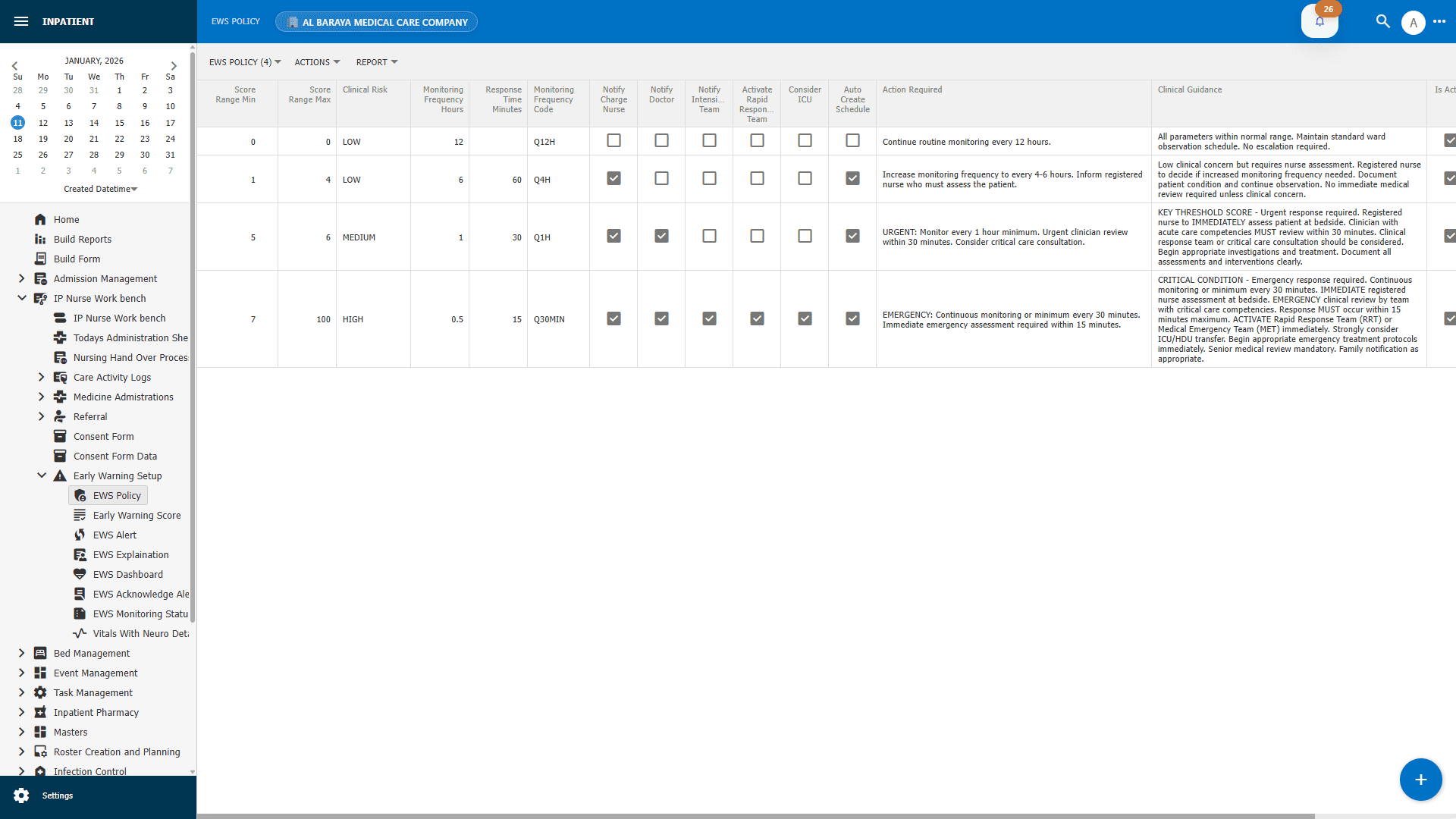Image resolution: width=1456 pixels, height=819 pixels.
Task: Open EWS Alert under Early Warning Setup
Action: (x=115, y=535)
